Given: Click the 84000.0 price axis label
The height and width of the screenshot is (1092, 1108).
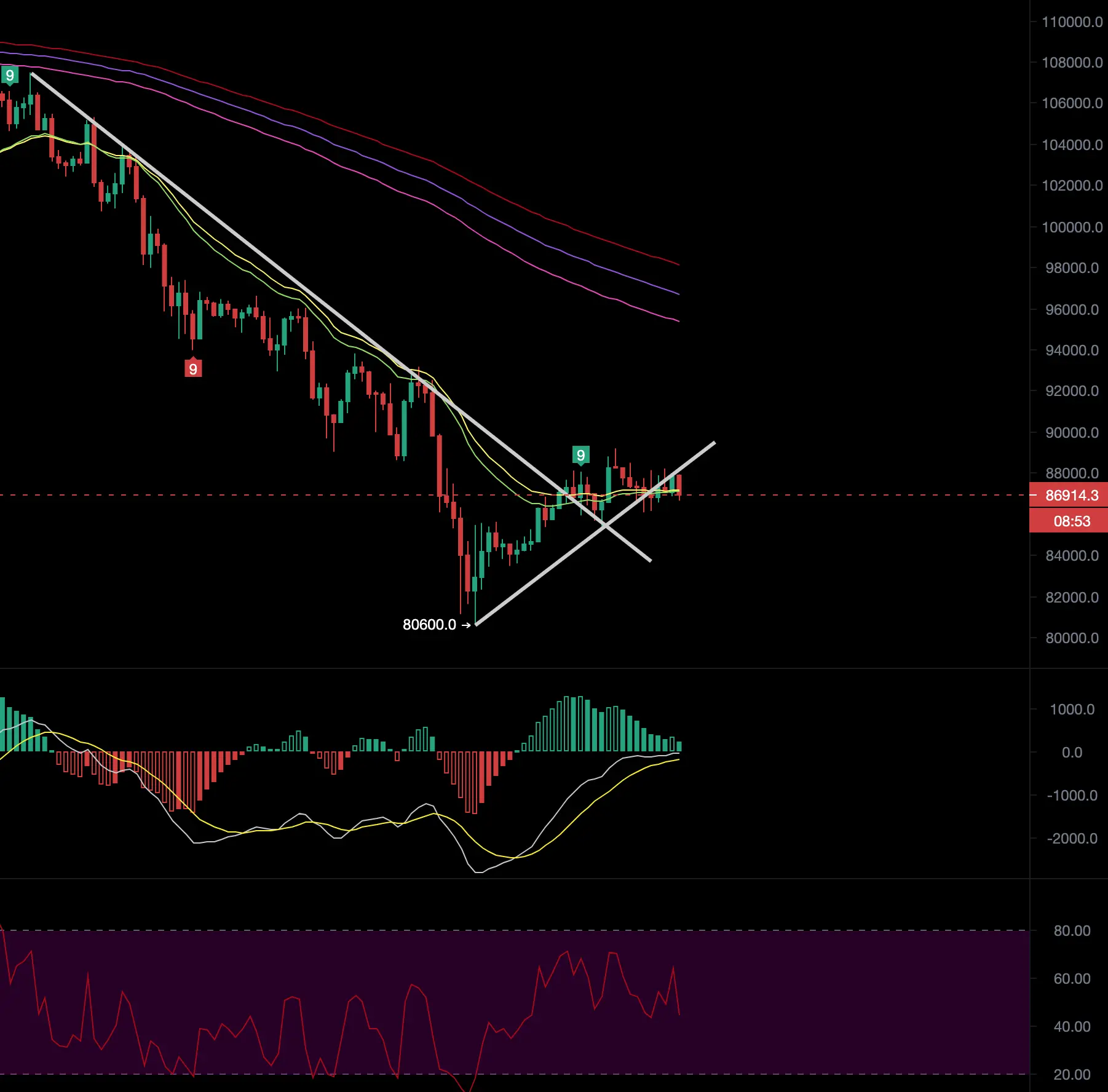Looking at the screenshot, I should 1072,556.
